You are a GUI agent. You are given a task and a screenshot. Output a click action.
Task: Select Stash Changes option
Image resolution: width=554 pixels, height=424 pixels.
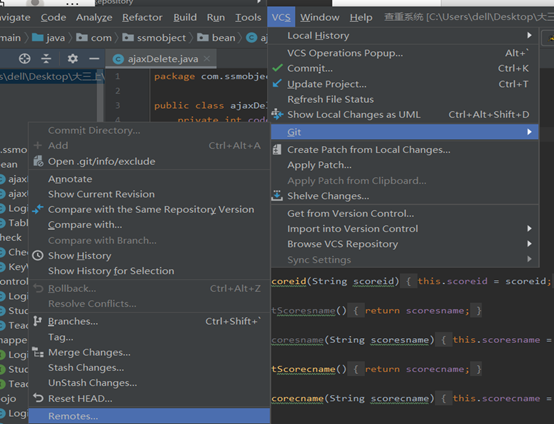point(149,367)
